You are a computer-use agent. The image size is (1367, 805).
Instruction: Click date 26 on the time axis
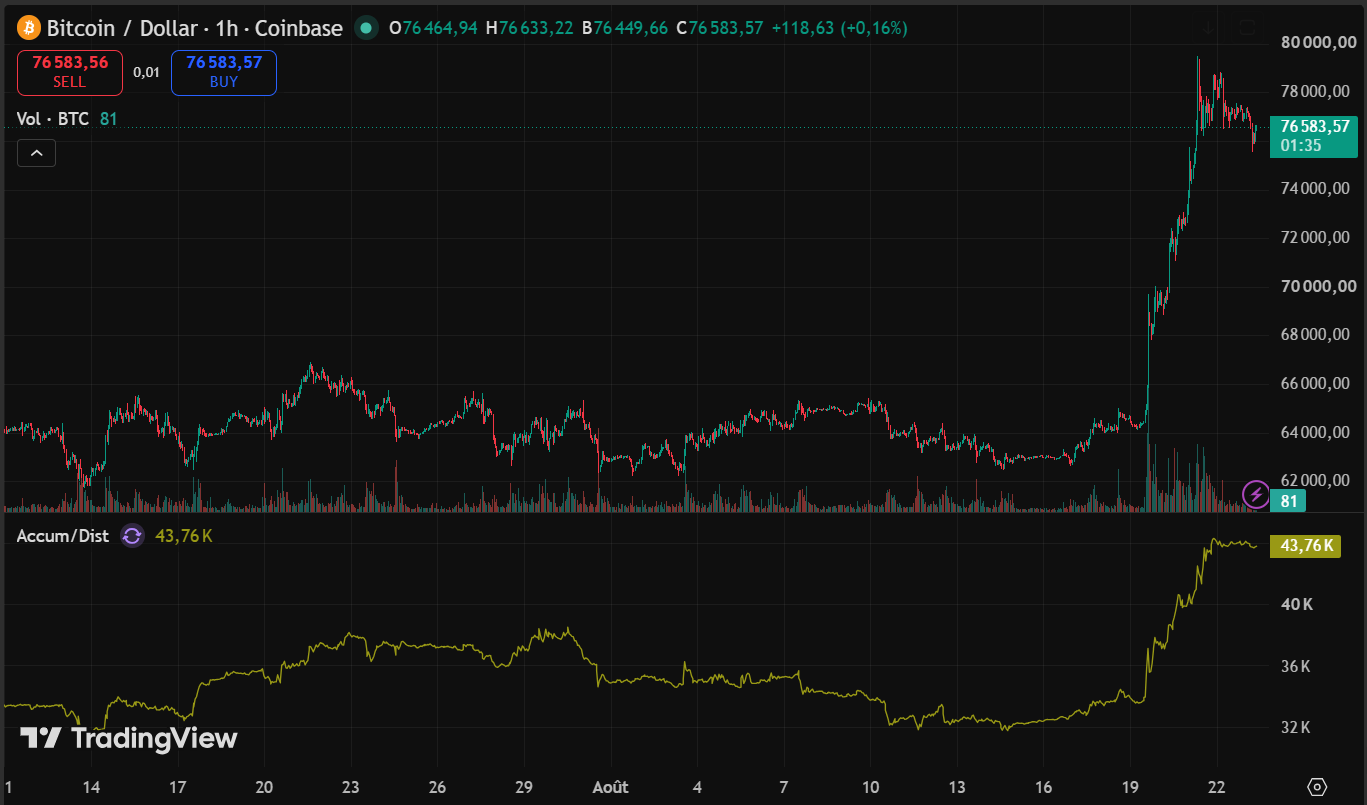point(437,787)
